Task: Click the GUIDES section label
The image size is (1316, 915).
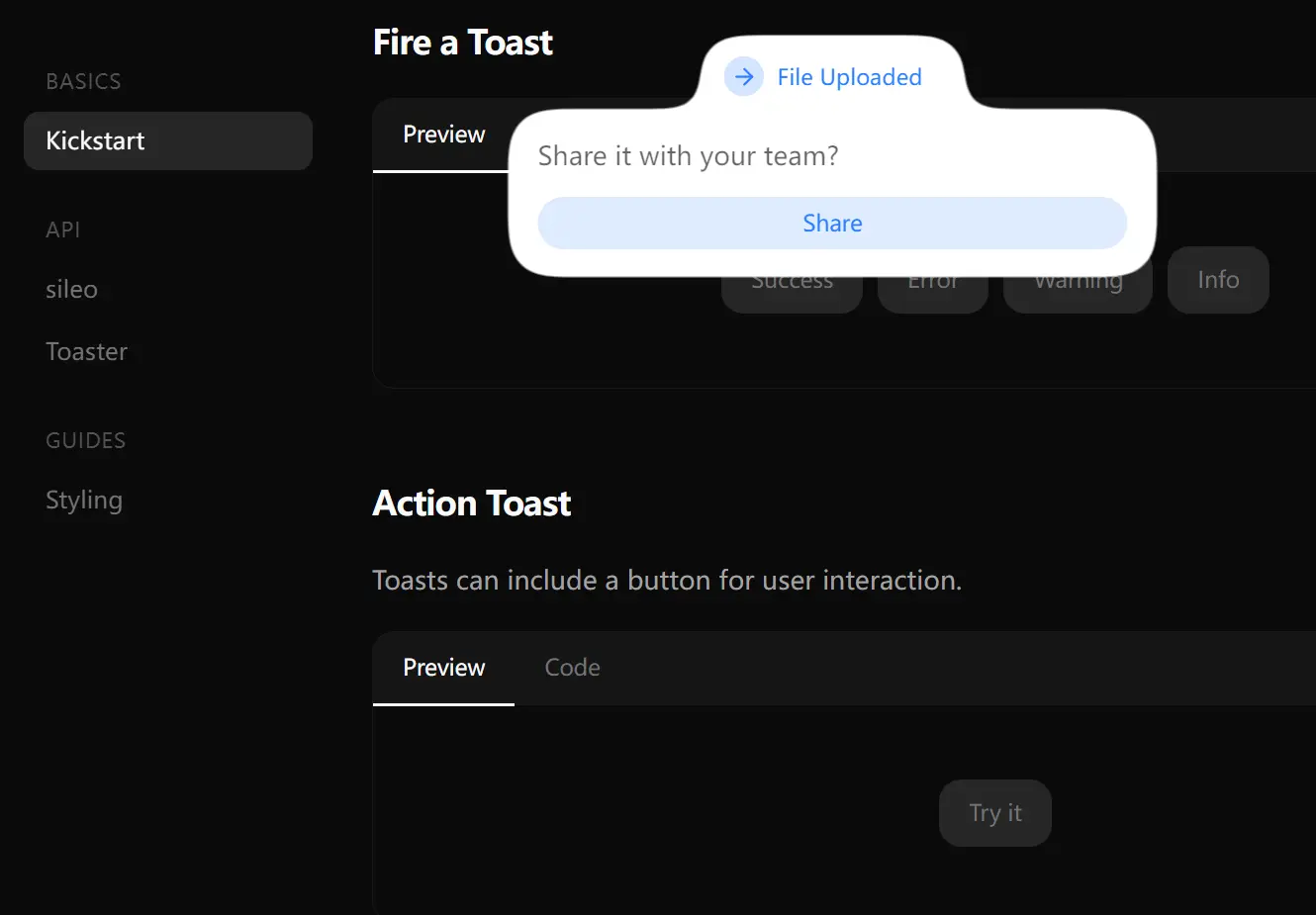Action: [85, 440]
